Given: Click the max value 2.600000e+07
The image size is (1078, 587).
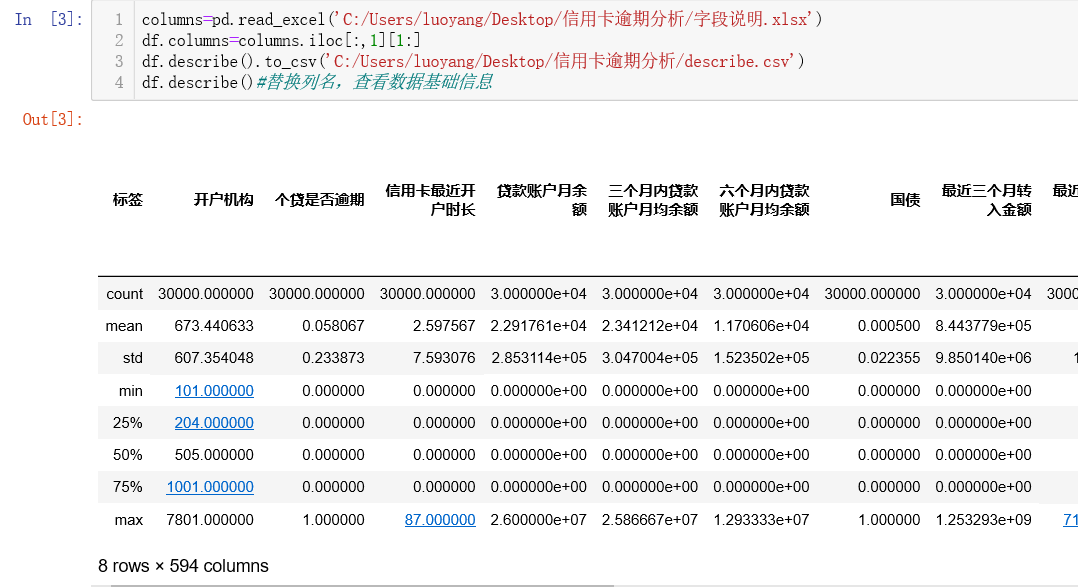Looking at the screenshot, I should [538, 520].
